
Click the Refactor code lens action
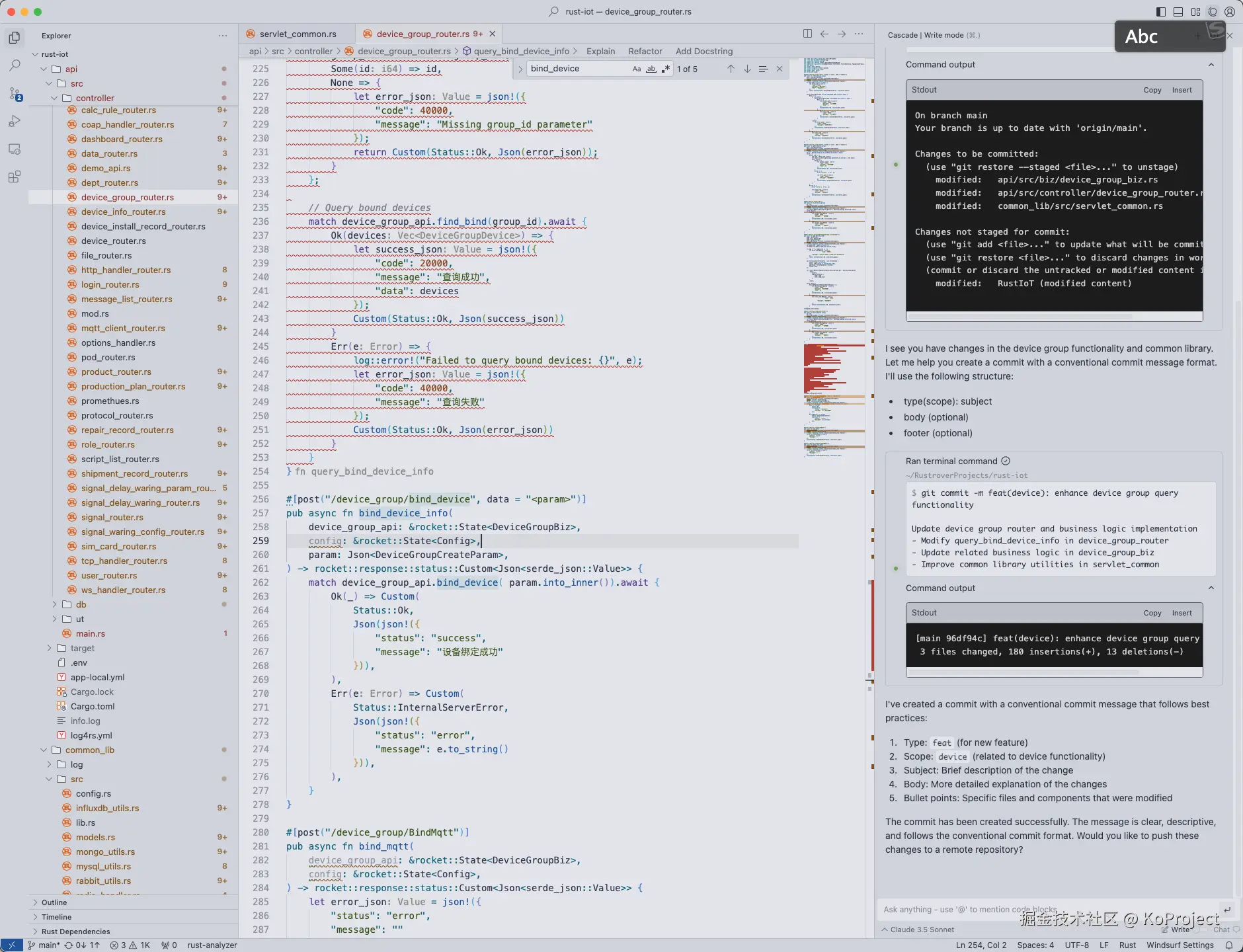point(645,51)
